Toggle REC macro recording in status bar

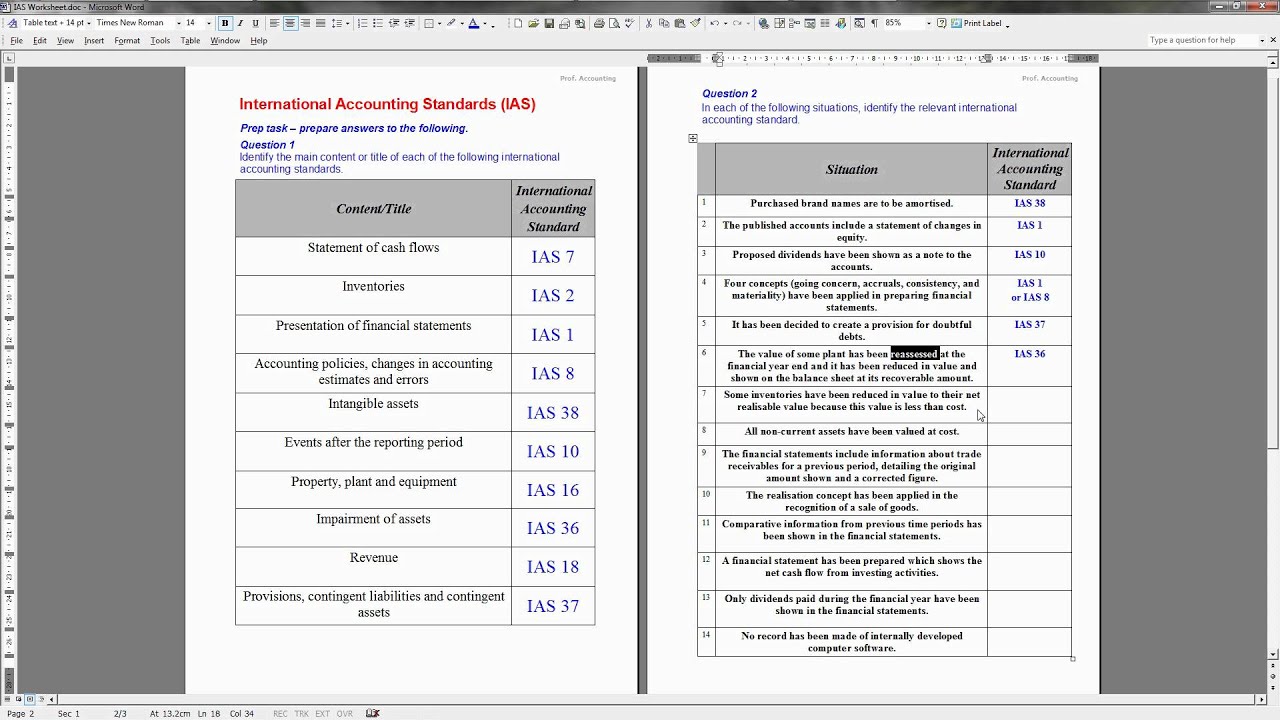pyautogui.click(x=280, y=714)
